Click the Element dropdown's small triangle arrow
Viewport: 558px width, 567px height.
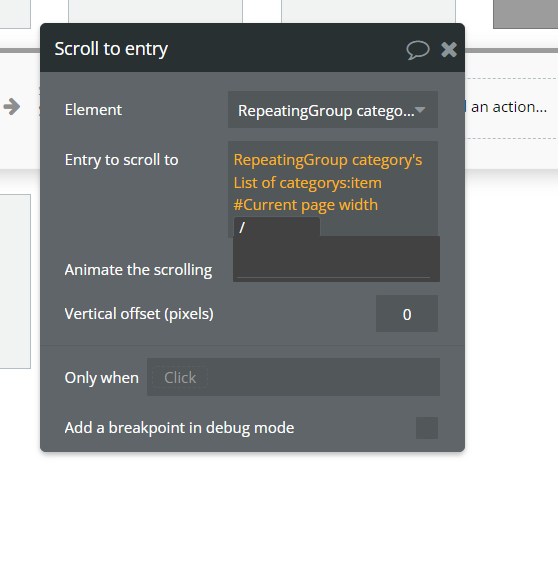[x=420, y=110]
